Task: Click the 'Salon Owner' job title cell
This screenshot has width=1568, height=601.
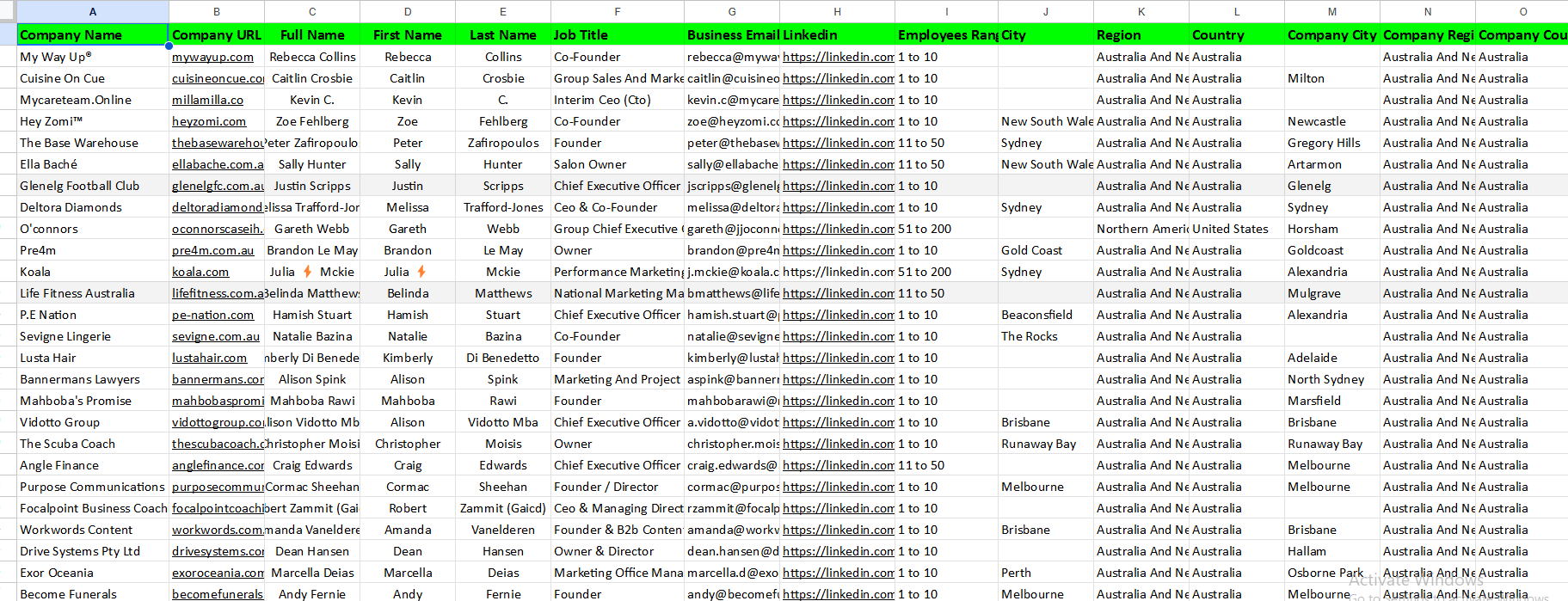Action: click(x=618, y=164)
